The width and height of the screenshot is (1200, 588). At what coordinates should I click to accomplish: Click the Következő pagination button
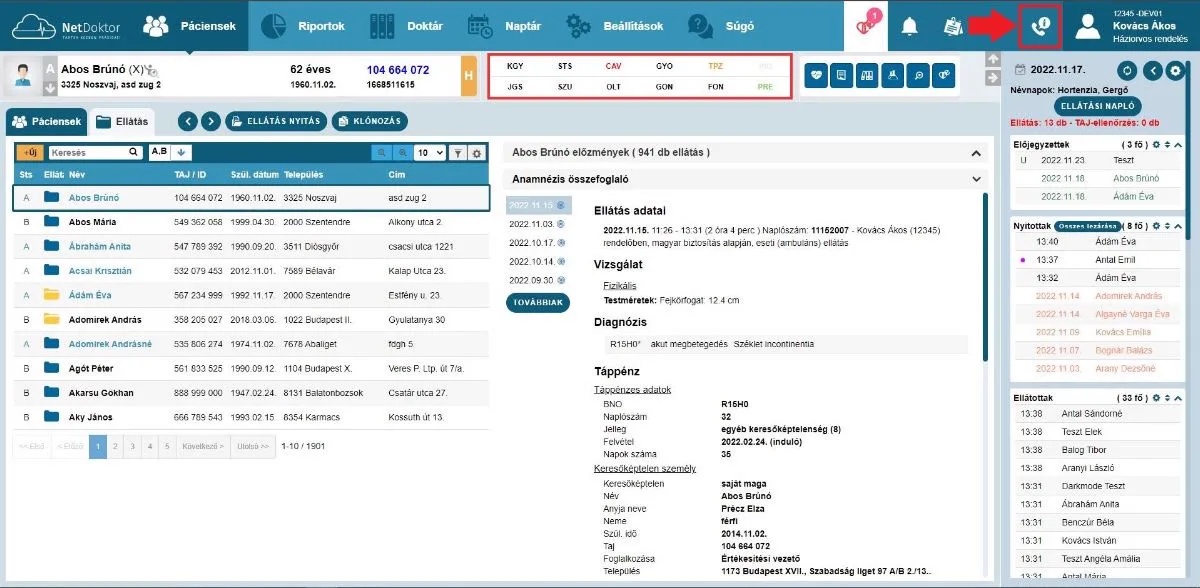(x=202, y=446)
